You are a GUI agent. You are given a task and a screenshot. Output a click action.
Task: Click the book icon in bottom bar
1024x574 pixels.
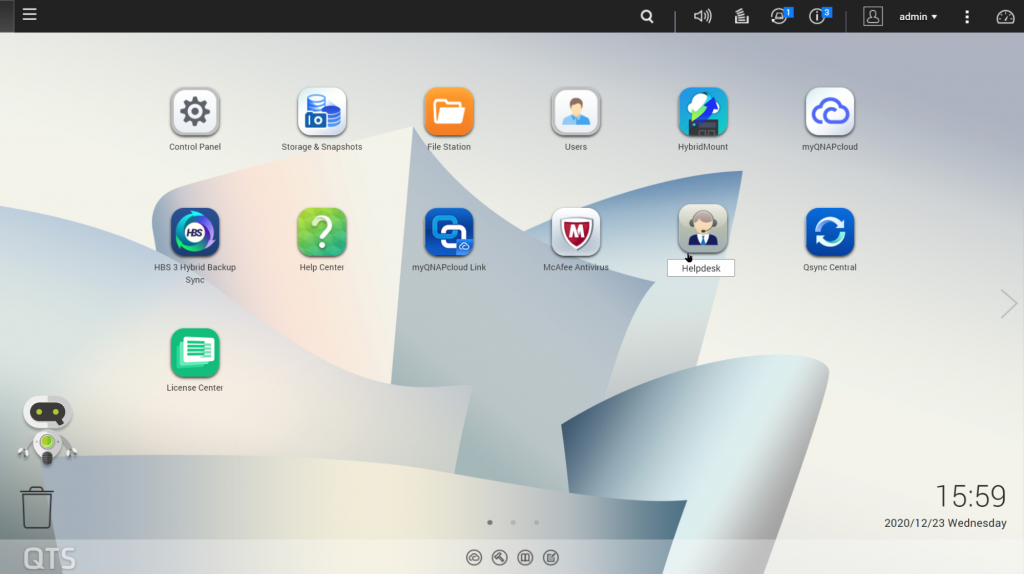pos(525,558)
